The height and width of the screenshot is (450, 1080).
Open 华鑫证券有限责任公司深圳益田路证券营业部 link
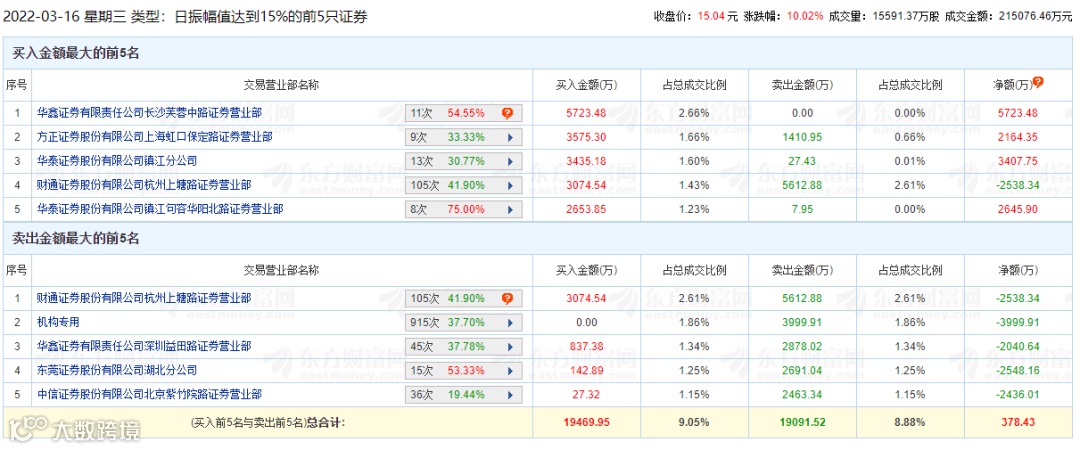pyautogui.click(x=143, y=346)
